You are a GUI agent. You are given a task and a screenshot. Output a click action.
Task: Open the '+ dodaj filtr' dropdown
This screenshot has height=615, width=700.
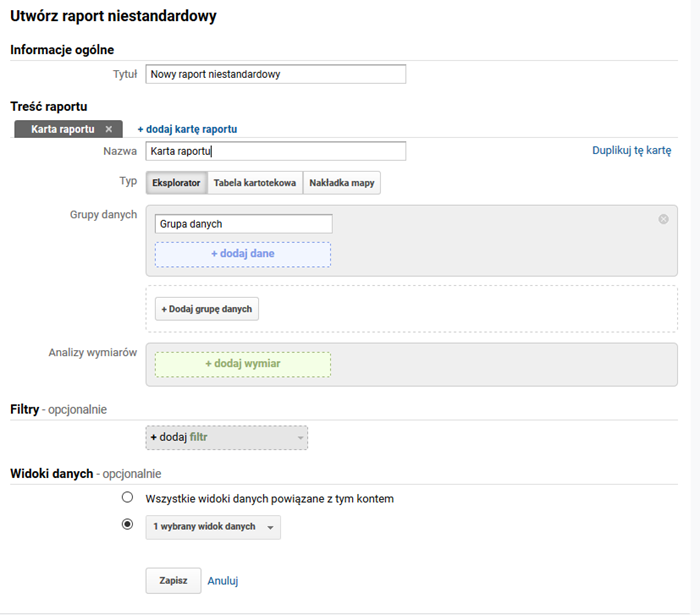(227, 437)
